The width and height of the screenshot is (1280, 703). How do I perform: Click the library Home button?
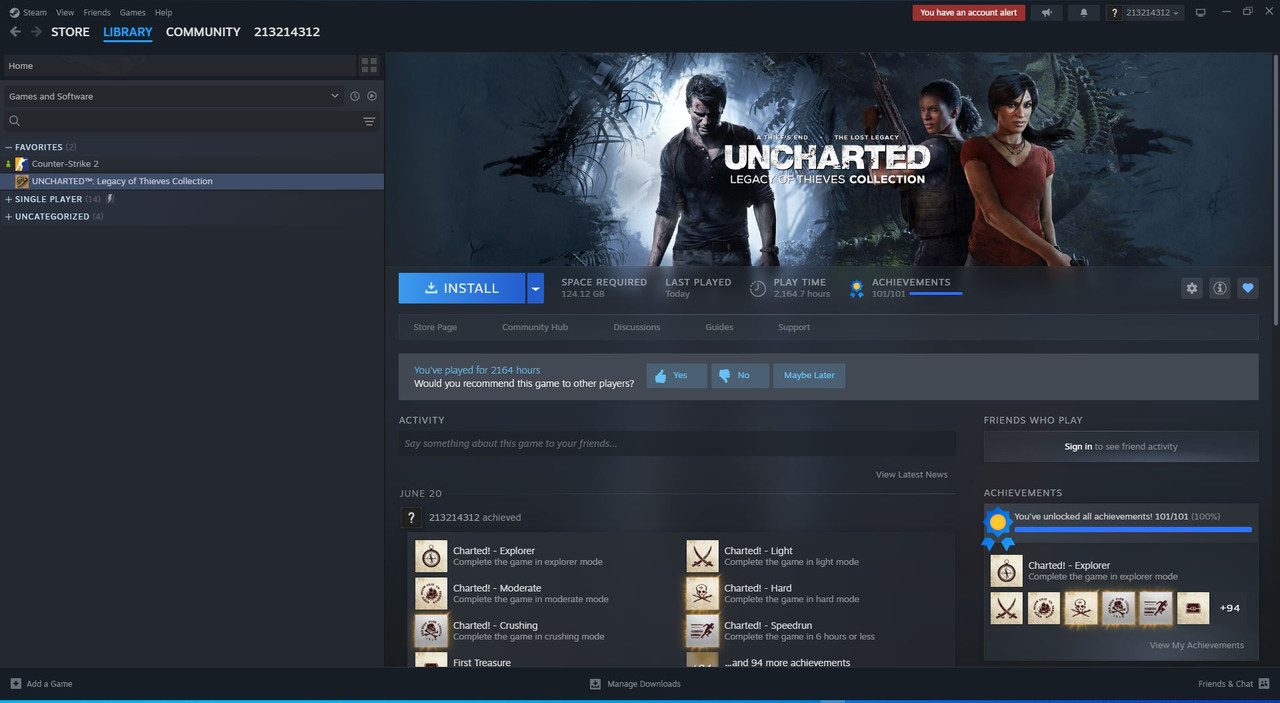180,66
